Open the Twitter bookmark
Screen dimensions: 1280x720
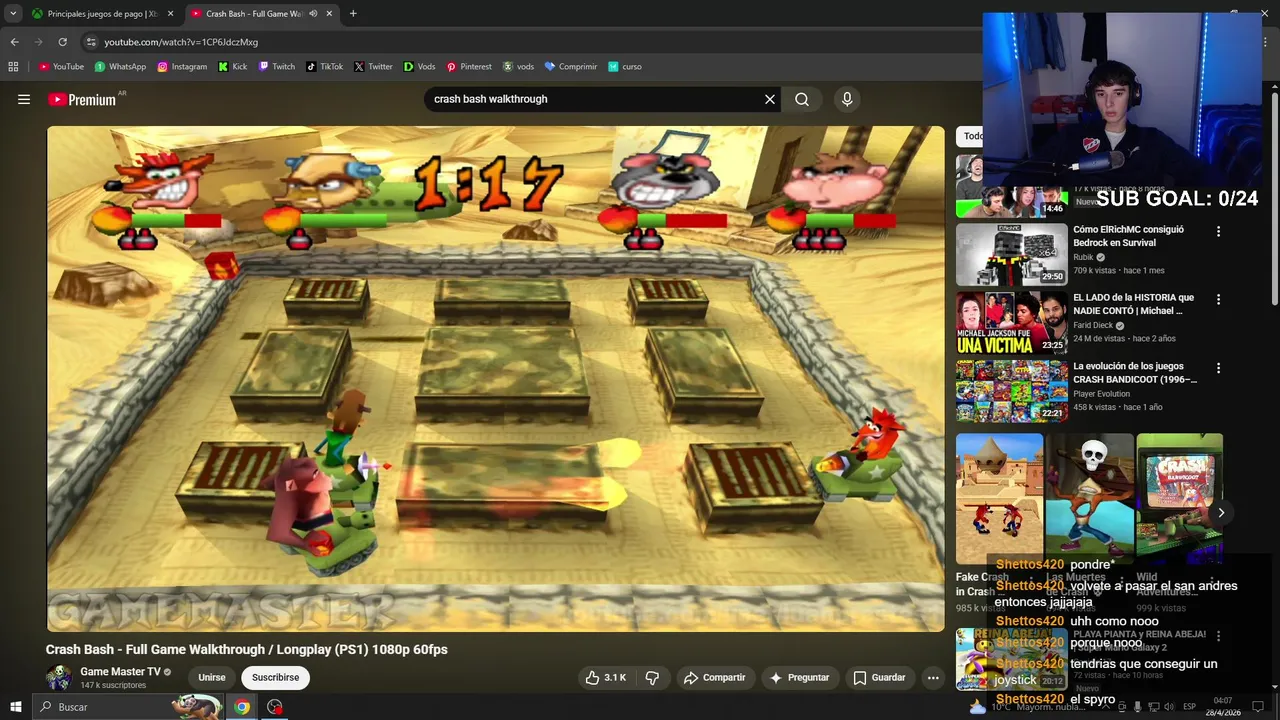coord(373,67)
